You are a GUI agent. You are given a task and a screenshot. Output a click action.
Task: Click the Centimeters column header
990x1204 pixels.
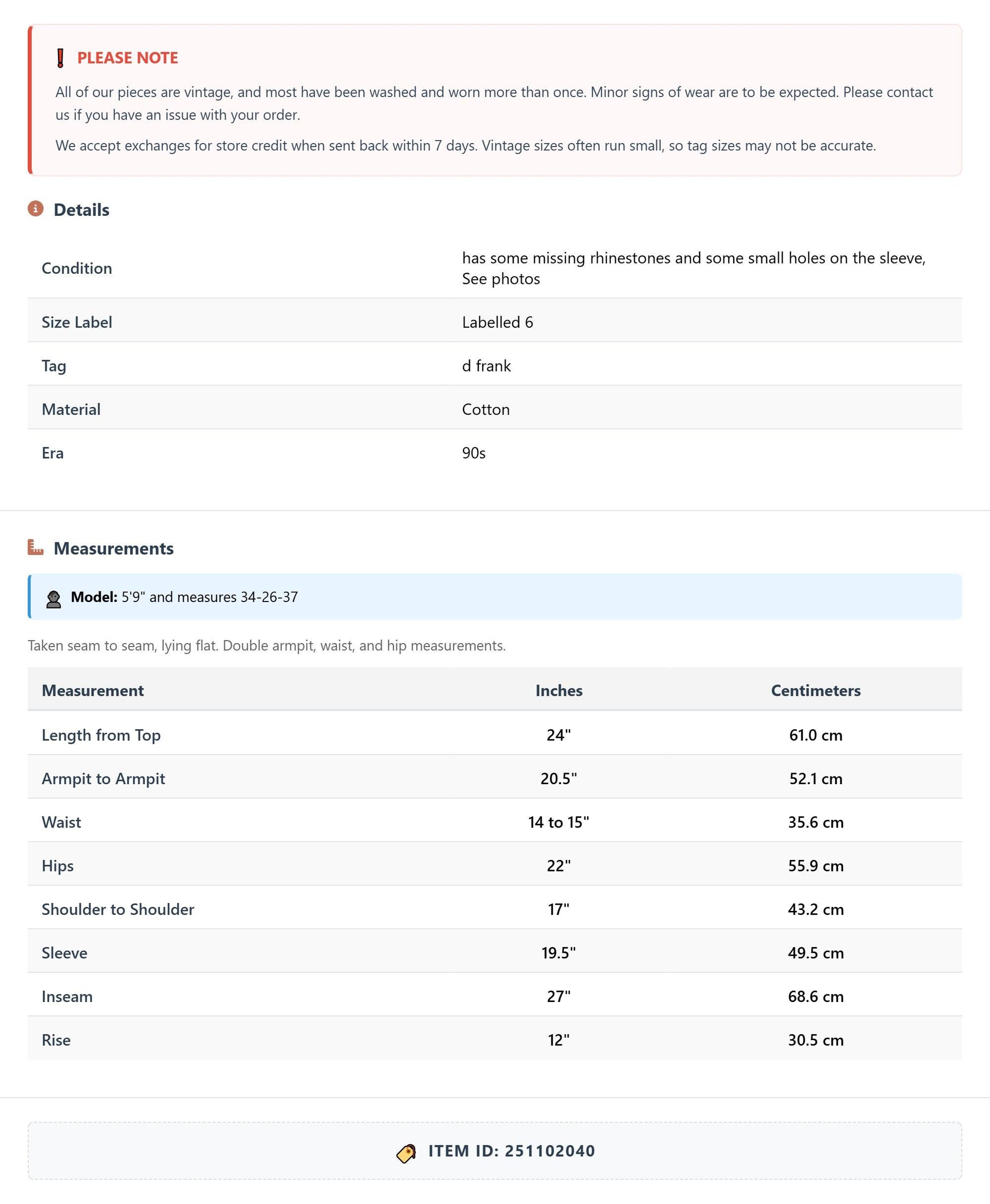point(816,690)
